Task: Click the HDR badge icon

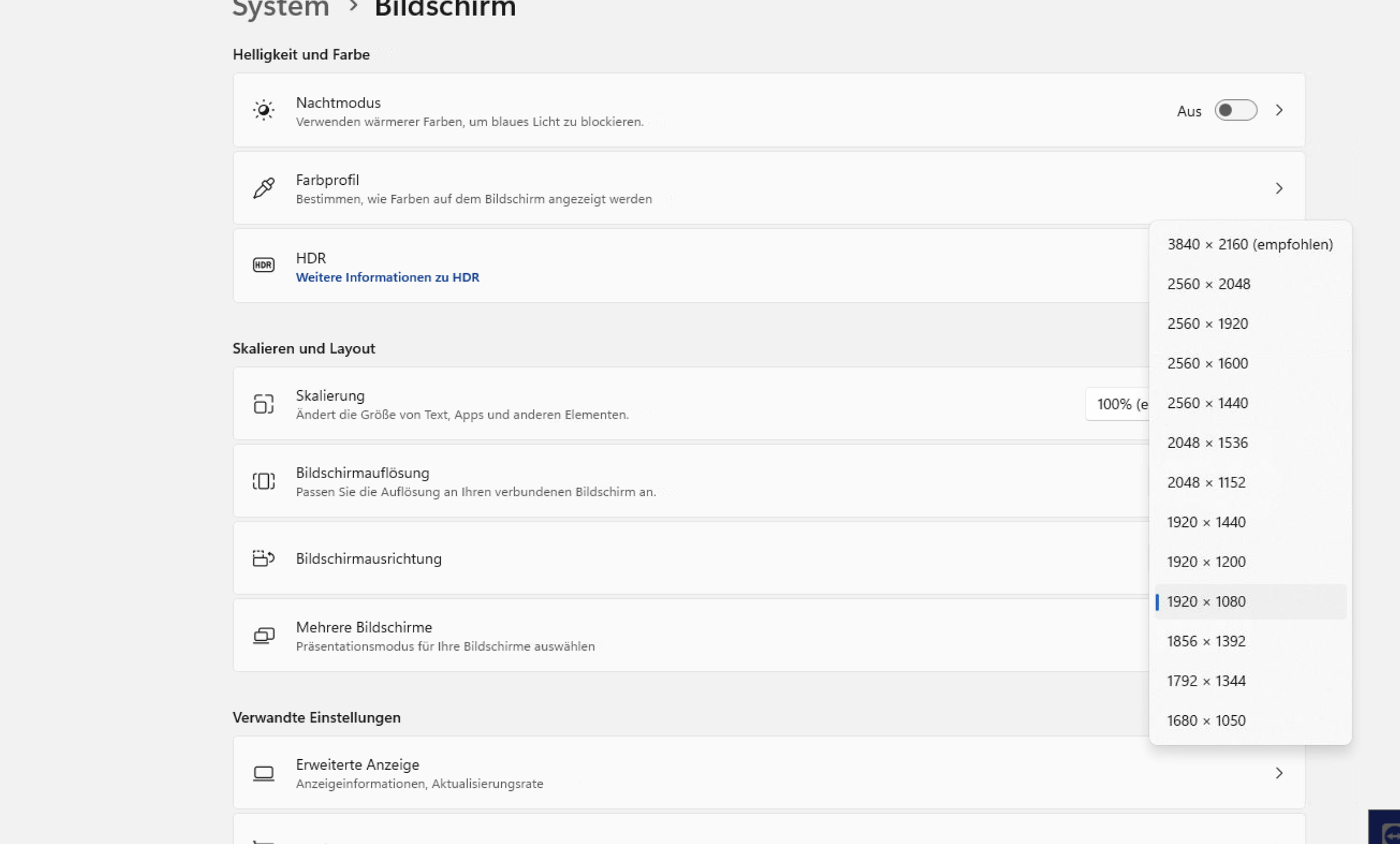Action: coord(263,265)
